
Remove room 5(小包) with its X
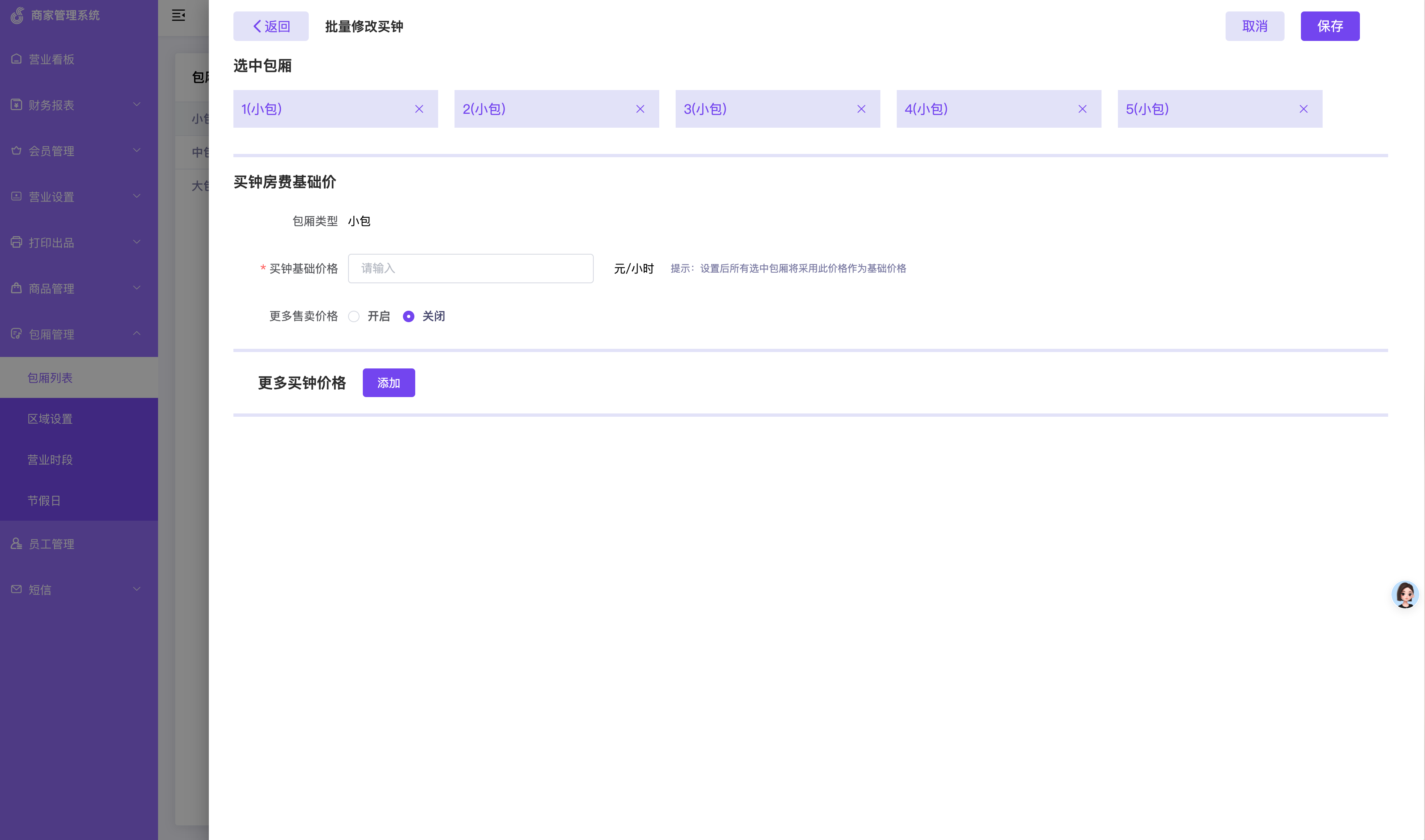pyautogui.click(x=1303, y=108)
